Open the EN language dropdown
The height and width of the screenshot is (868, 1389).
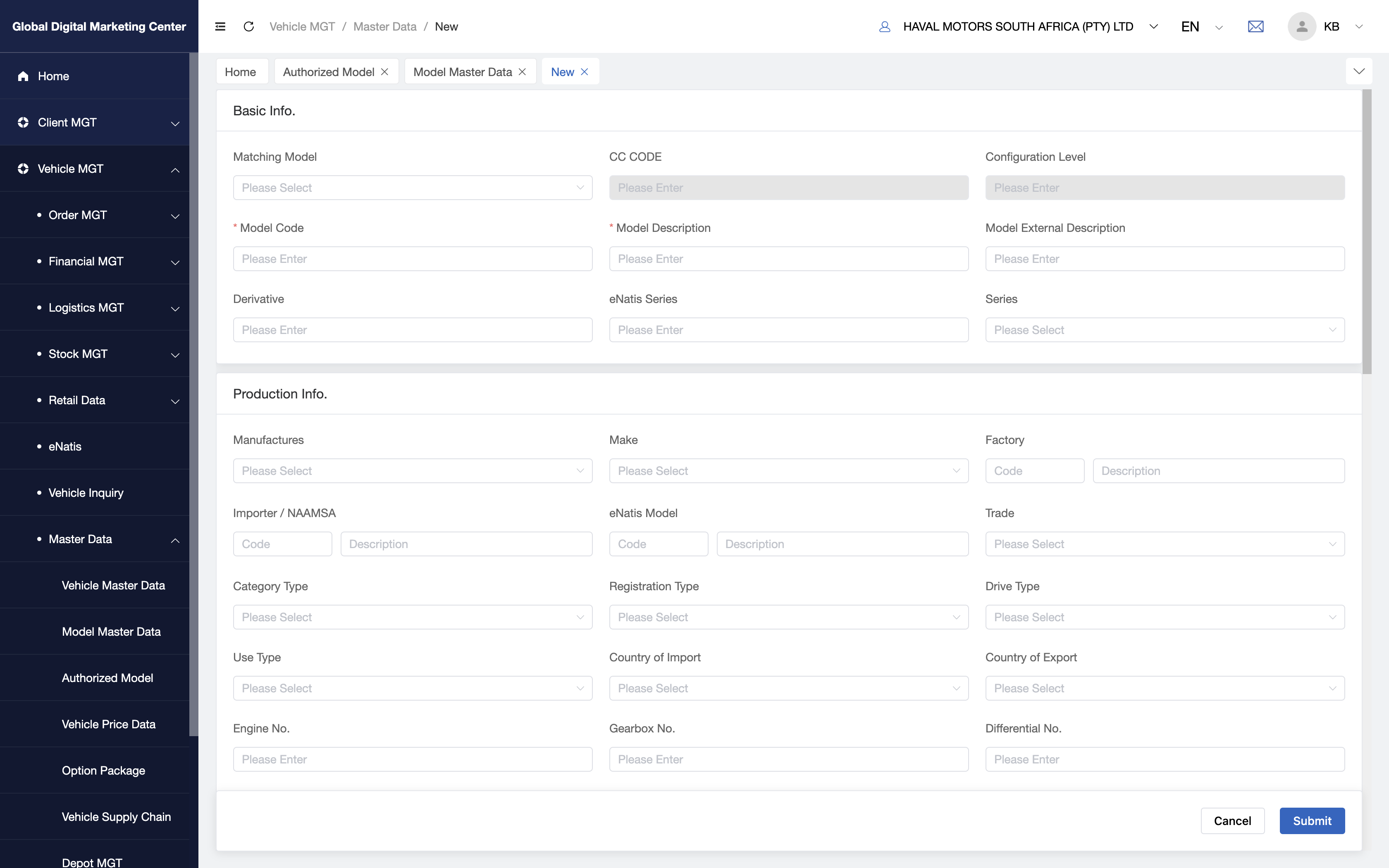(1219, 27)
